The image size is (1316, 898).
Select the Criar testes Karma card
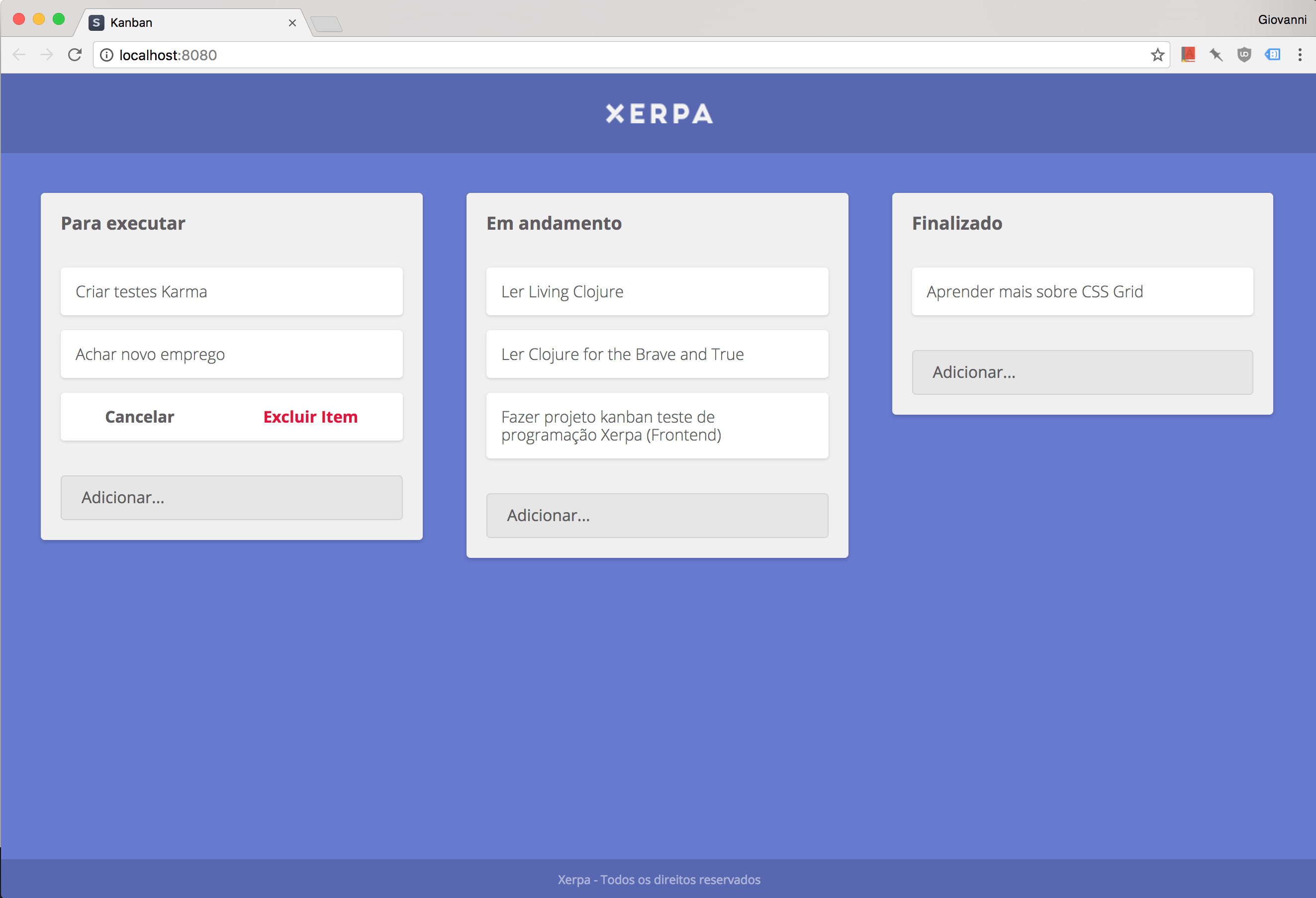tap(232, 291)
